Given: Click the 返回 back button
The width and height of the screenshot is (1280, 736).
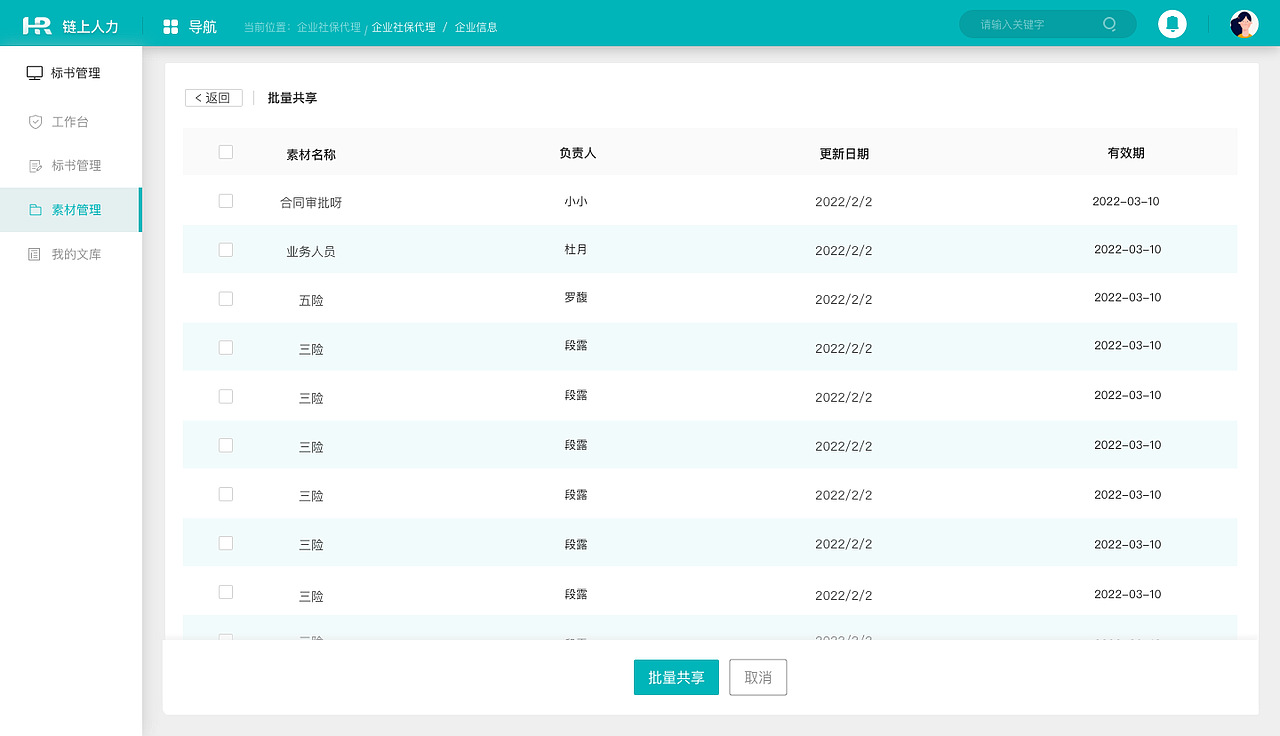Looking at the screenshot, I should click(214, 98).
